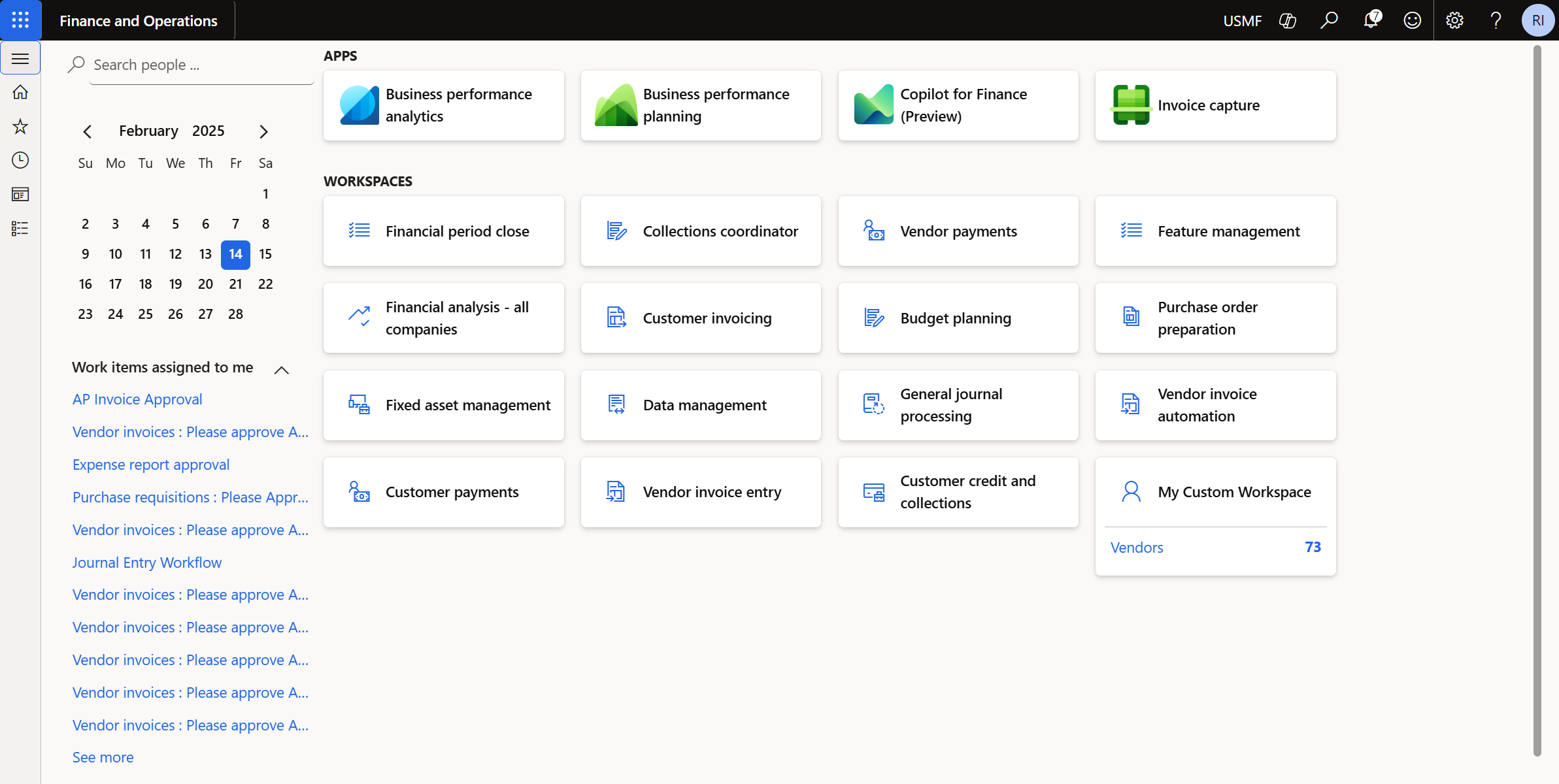The image size is (1559, 784).
Task: Open Recent clock icon in sidebar
Action: pyautogui.click(x=20, y=160)
